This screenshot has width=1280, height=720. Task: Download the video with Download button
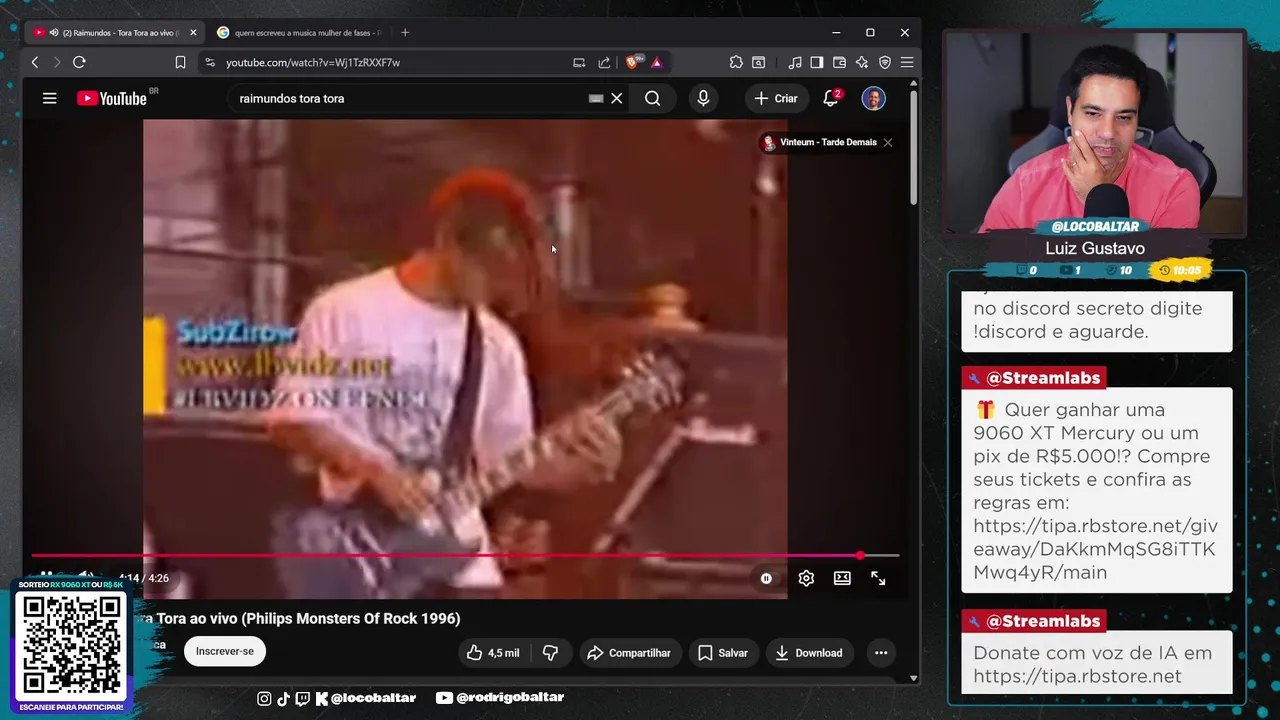(x=809, y=653)
